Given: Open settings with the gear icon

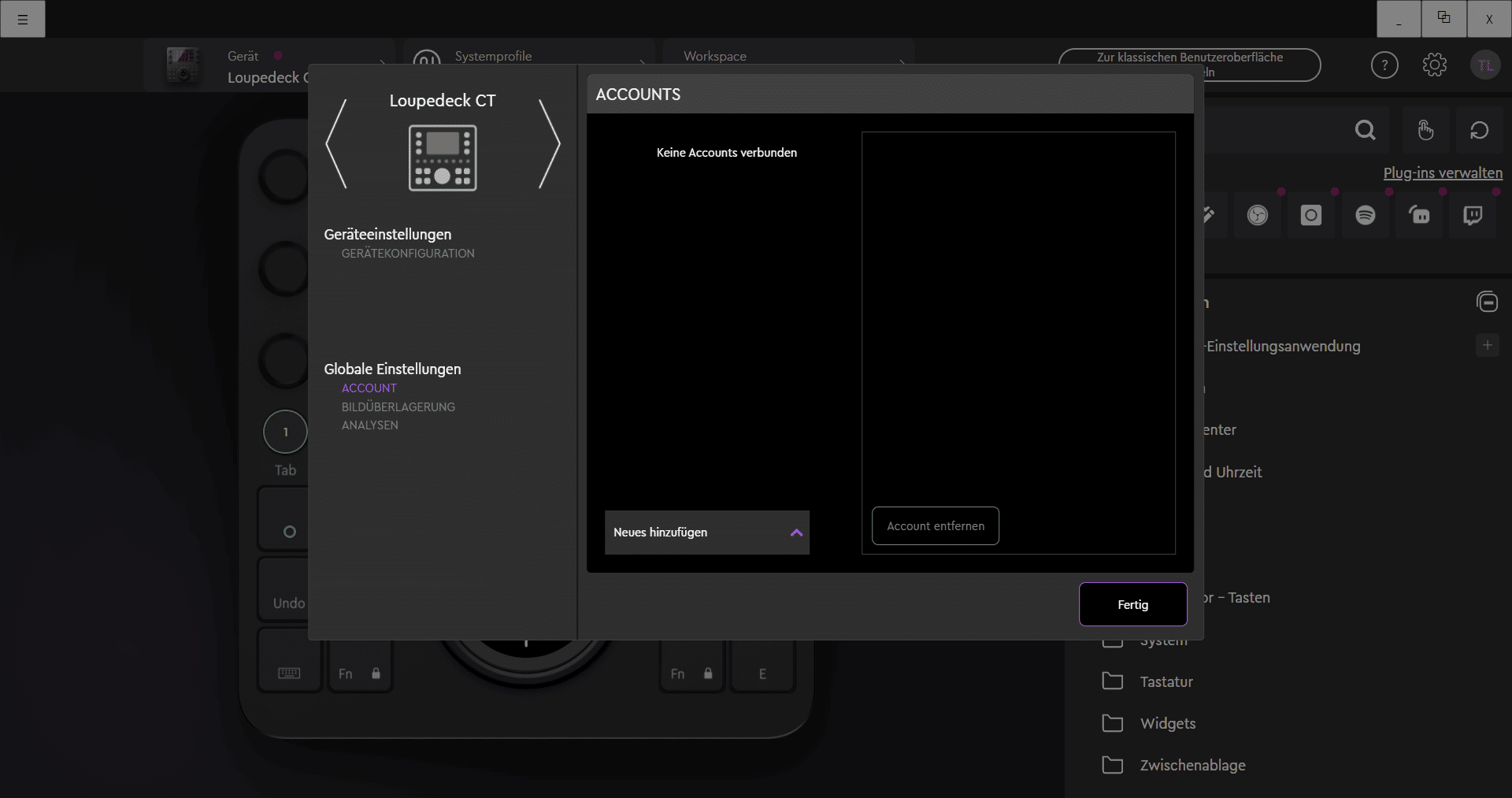Looking at the screenshot, I should click(x=1434, y=65).
